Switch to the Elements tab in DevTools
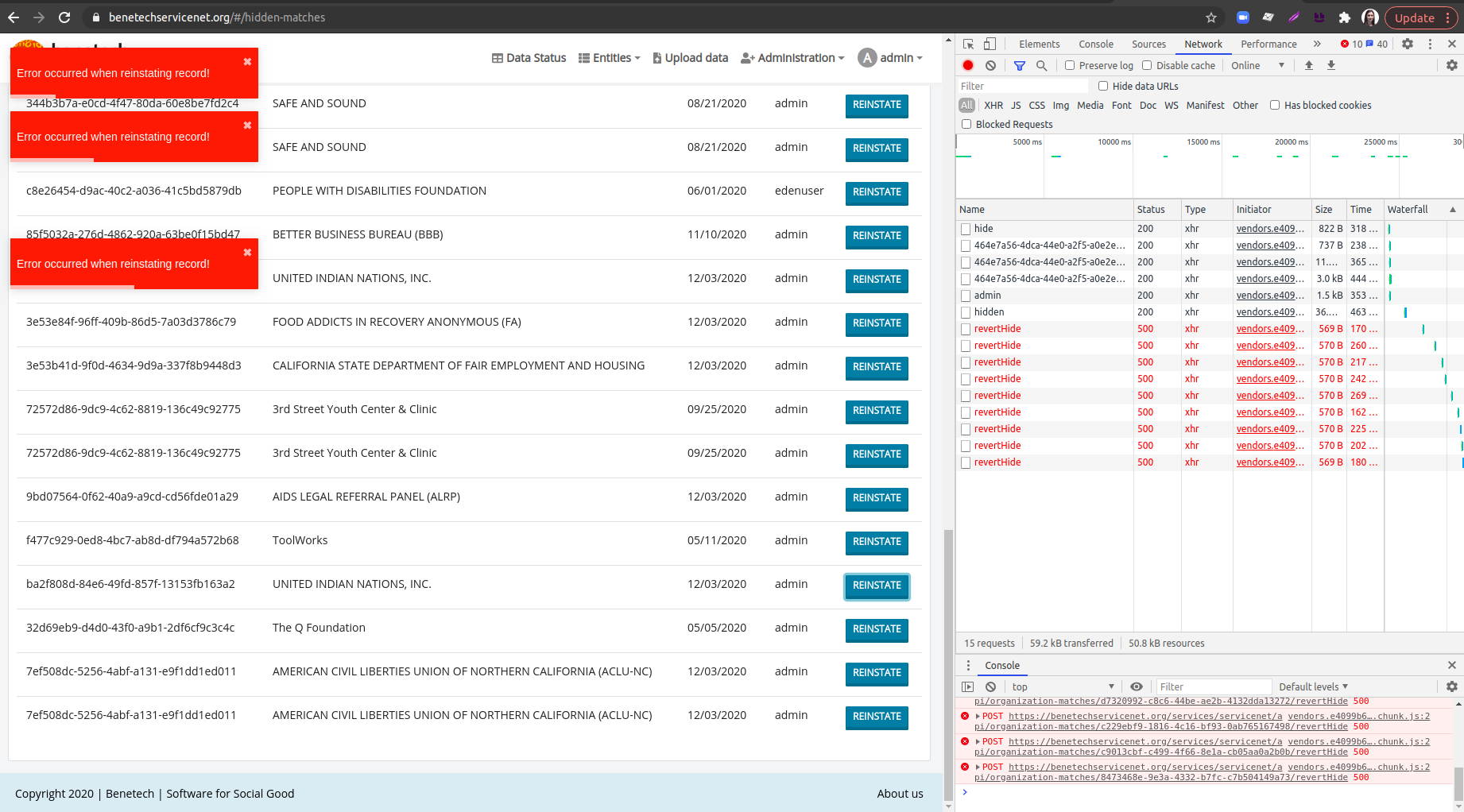The width and height of the screenshot is (1464, 812). tap(1040, 44)
